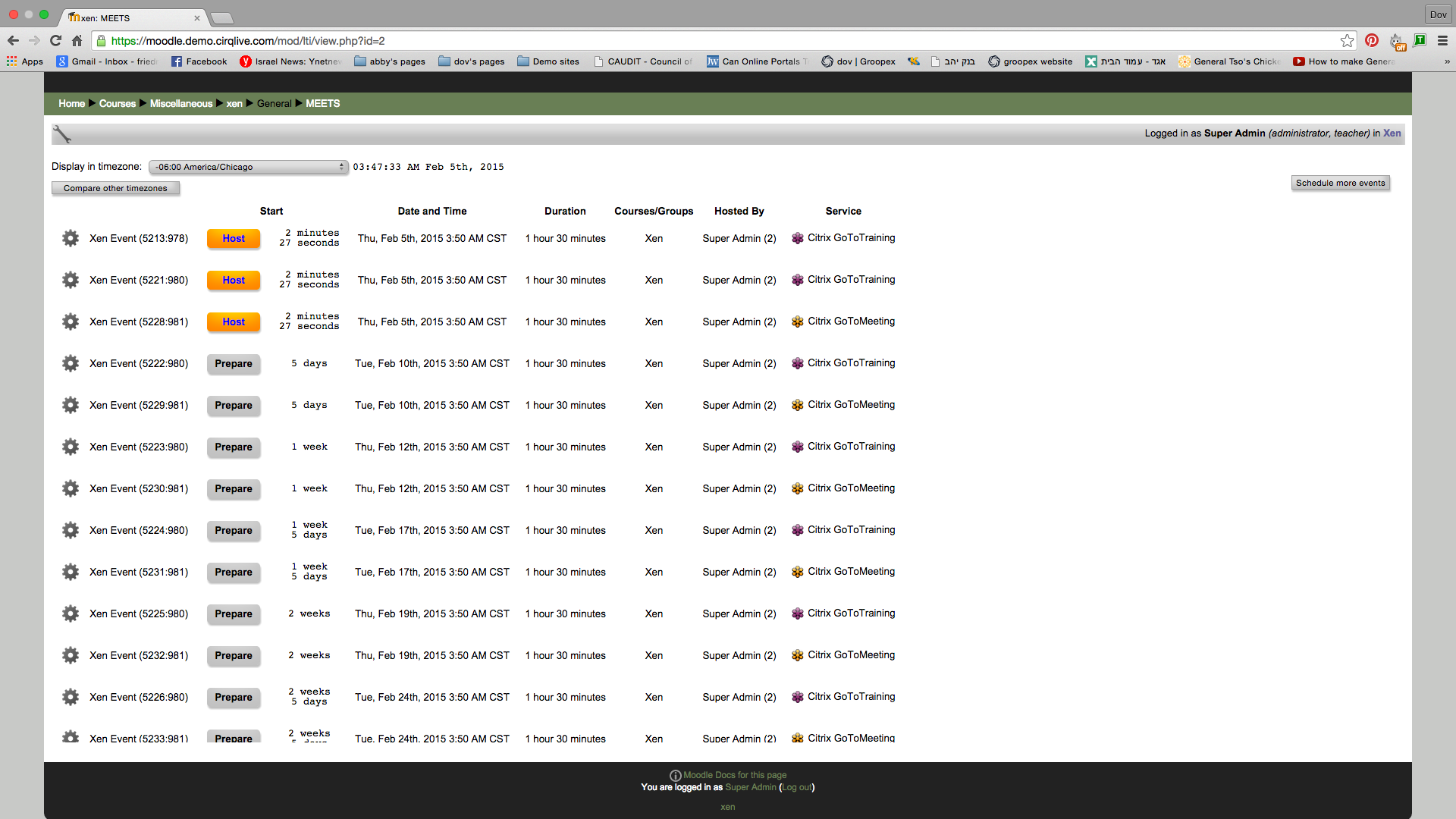Click Compare other timezones button
Screen dimensions: 1456x819
[x=115, y=188]
